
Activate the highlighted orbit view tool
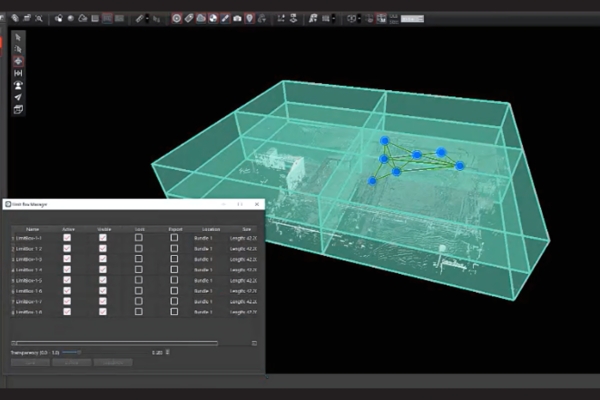18,61
